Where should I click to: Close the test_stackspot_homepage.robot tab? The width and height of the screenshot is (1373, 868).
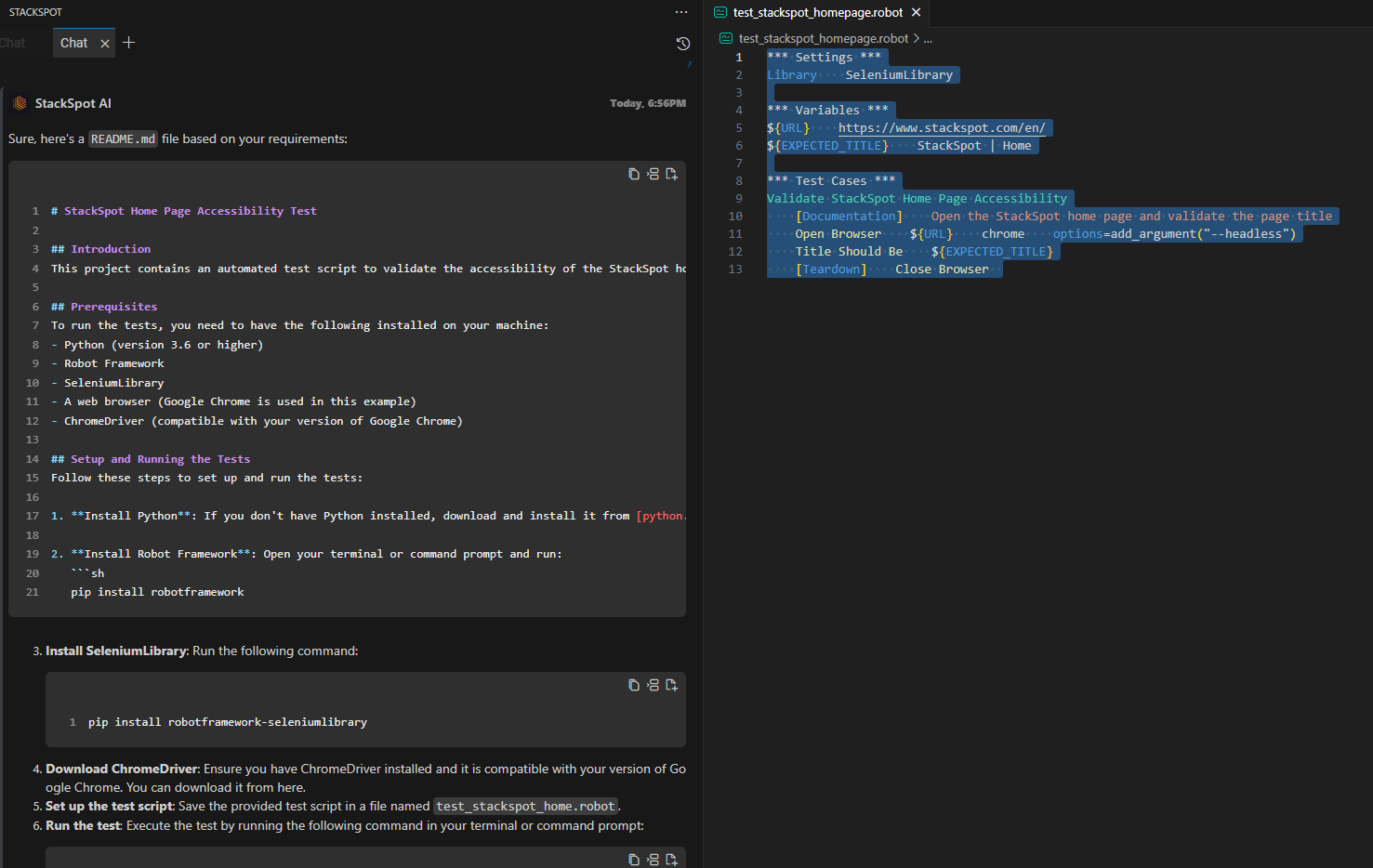[916, 12]
